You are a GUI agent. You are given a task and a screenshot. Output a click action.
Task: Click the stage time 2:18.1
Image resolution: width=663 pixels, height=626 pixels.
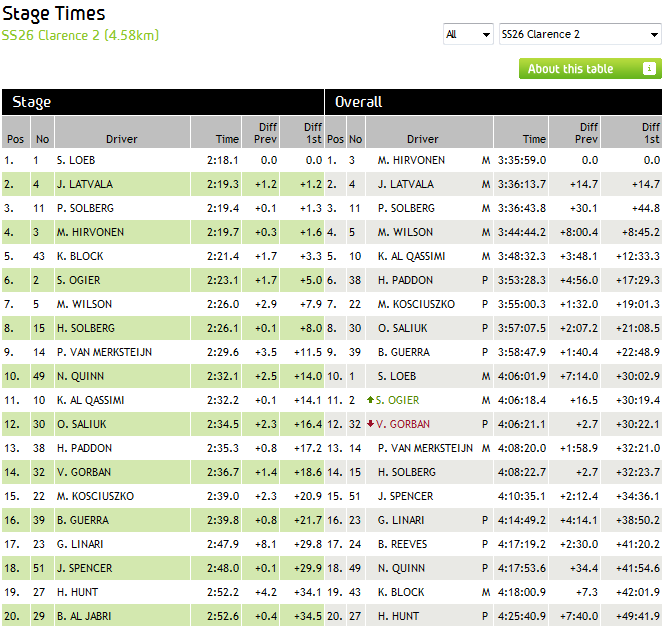click(223, 160)
